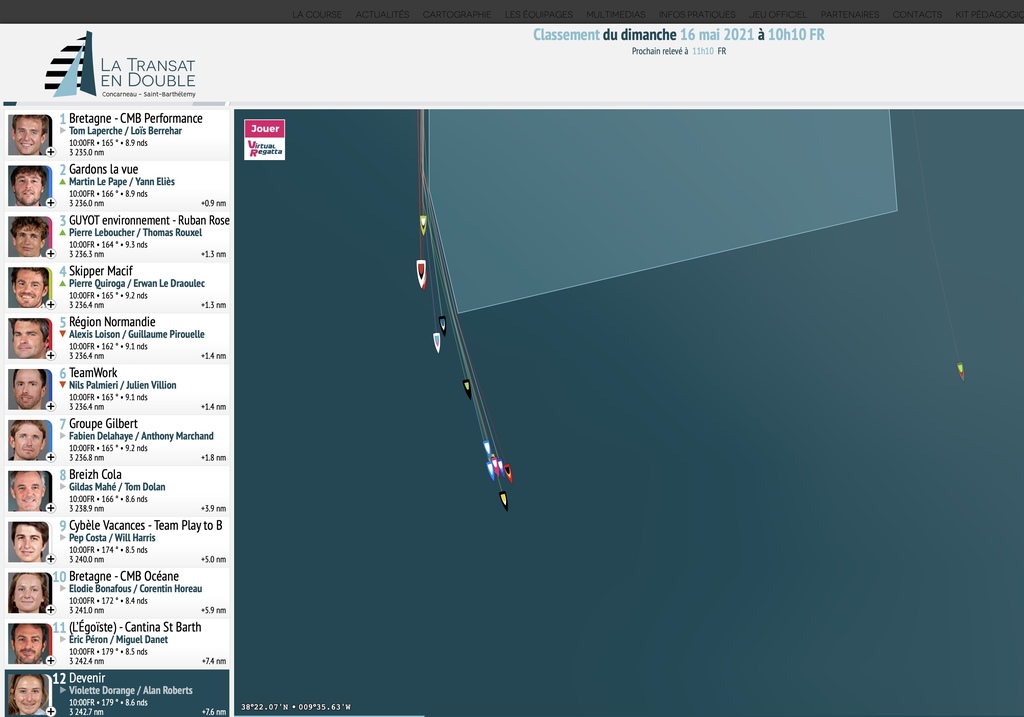1024x717 pixels.
Task: Click the plus icon on Bretagne - CMB Performance photo
Action: pos(50,151)
